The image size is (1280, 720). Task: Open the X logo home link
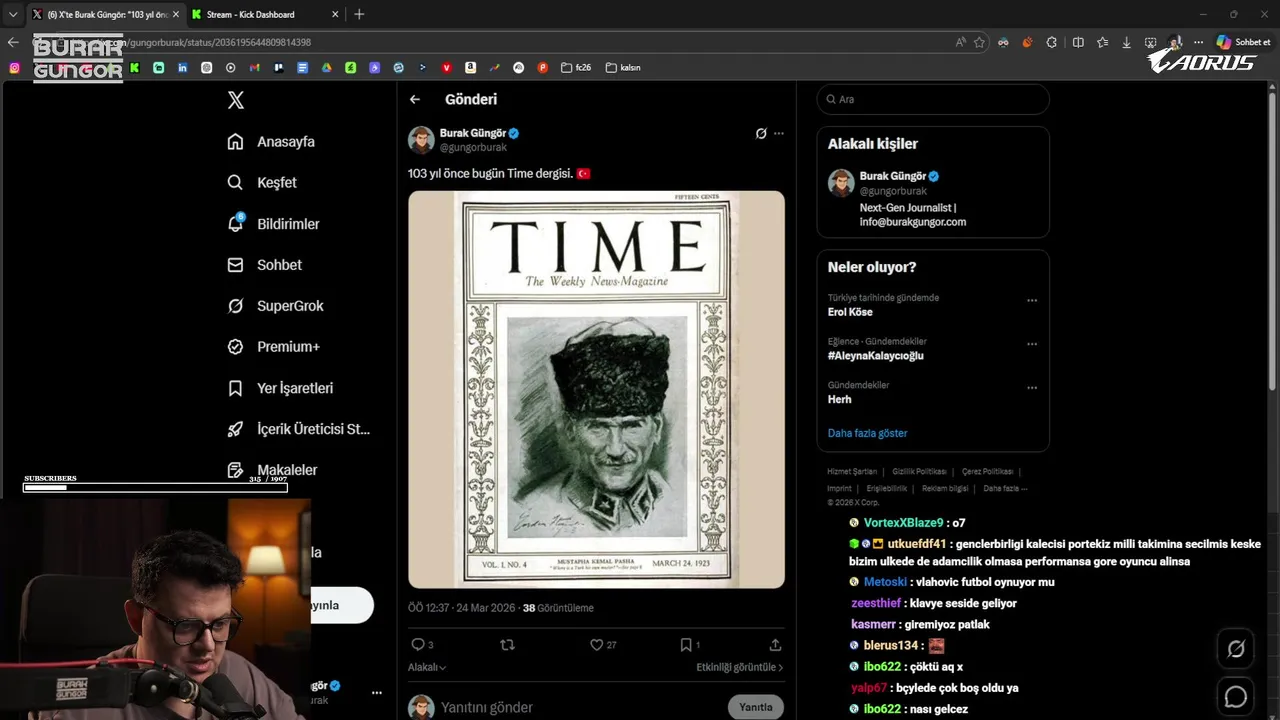point(236,100)
